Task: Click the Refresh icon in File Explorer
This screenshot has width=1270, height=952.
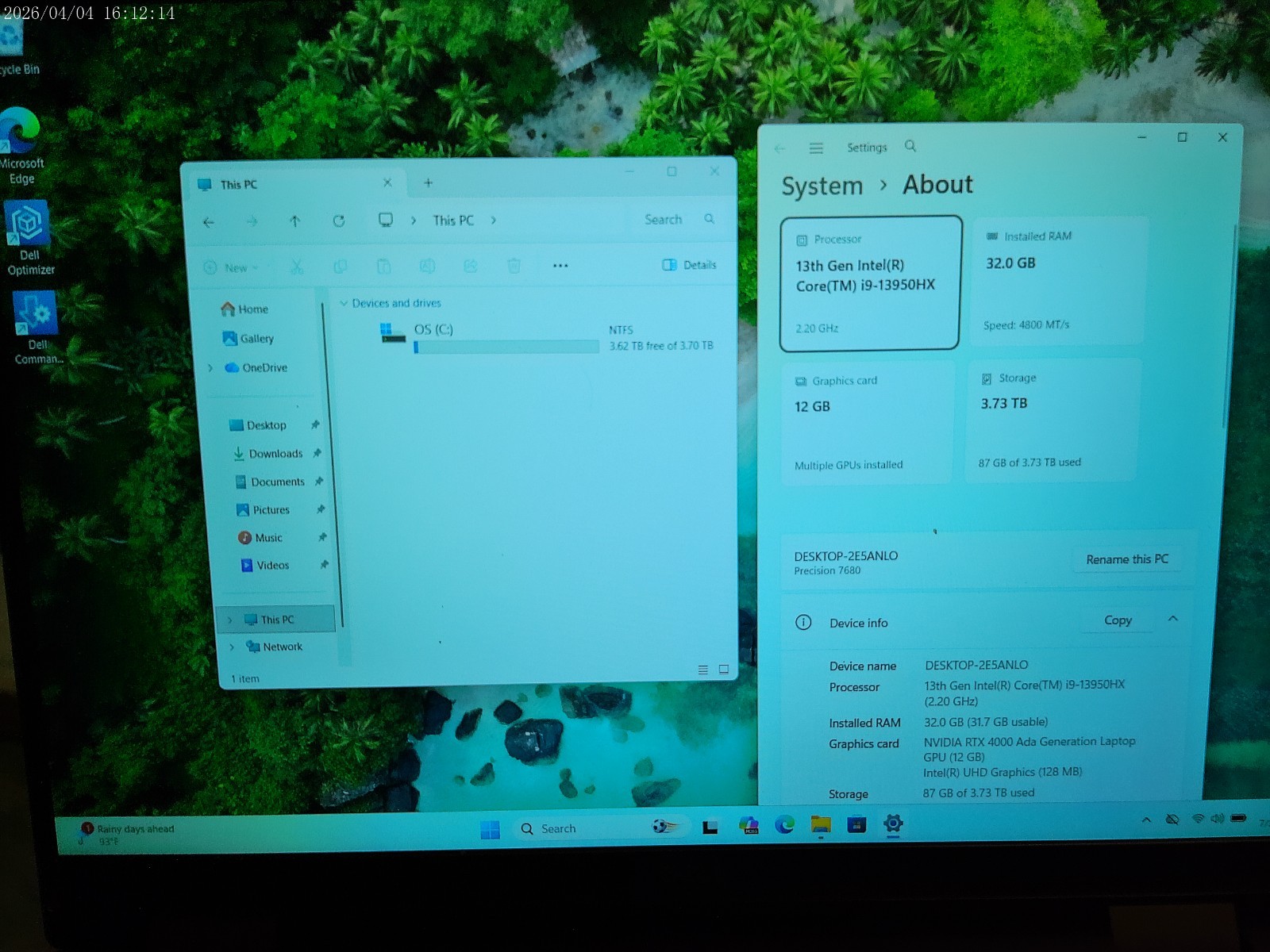Action: click(339, 221)
